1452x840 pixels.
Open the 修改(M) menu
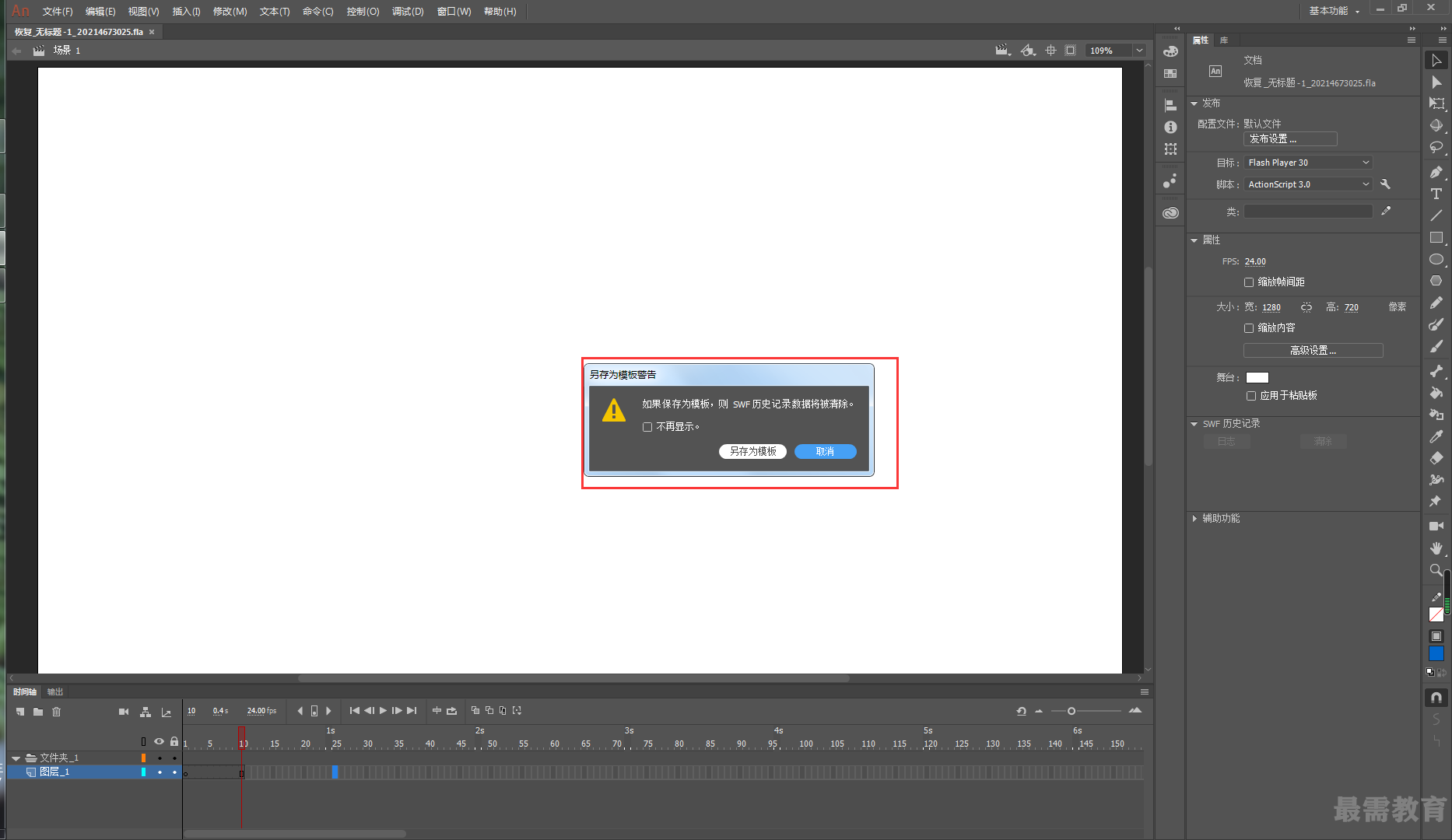click(x=230, y=12)
